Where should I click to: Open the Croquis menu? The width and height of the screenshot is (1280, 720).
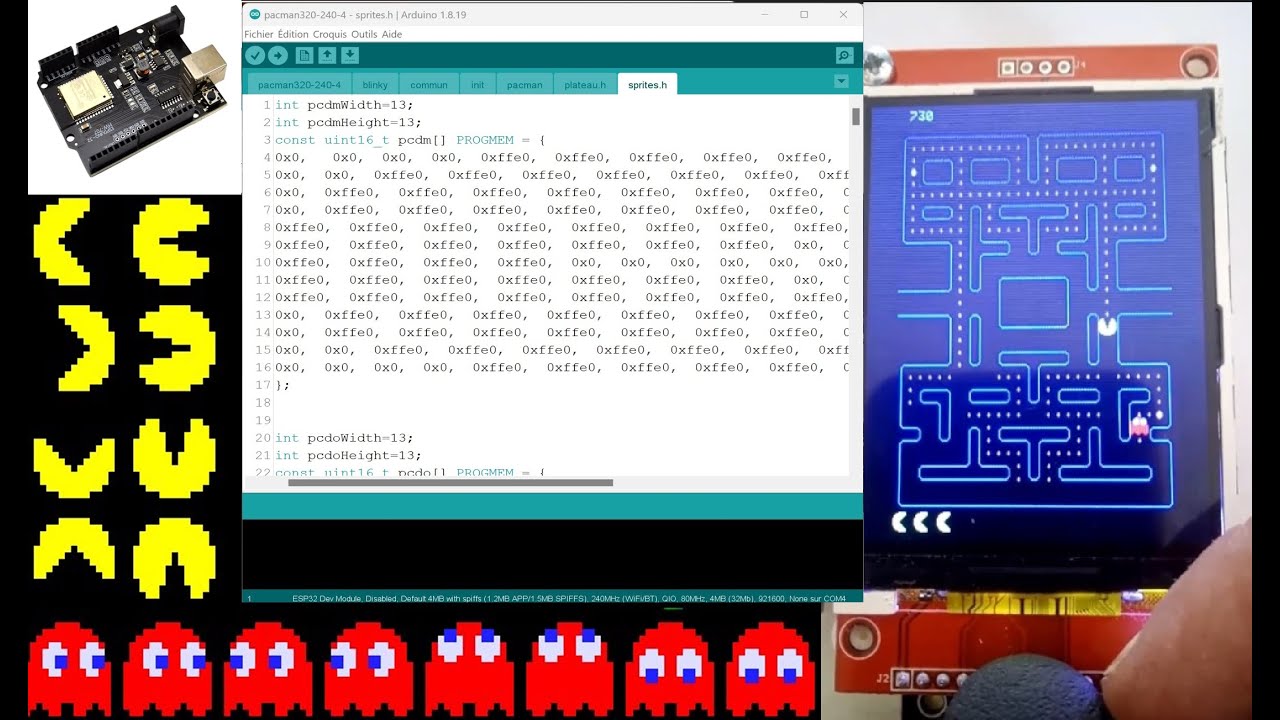pyautogui.click(x=330, y=34)
